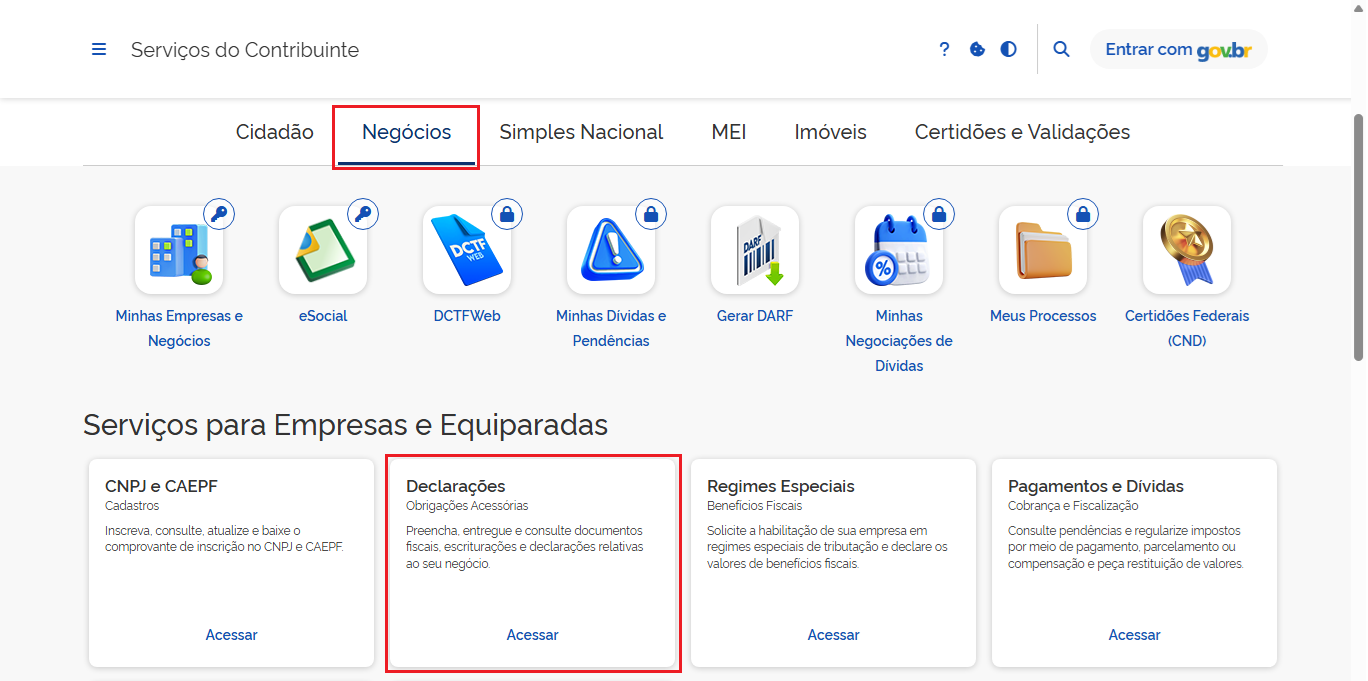Go to Certidões e Validações tab

click(x=1022, y=132)
